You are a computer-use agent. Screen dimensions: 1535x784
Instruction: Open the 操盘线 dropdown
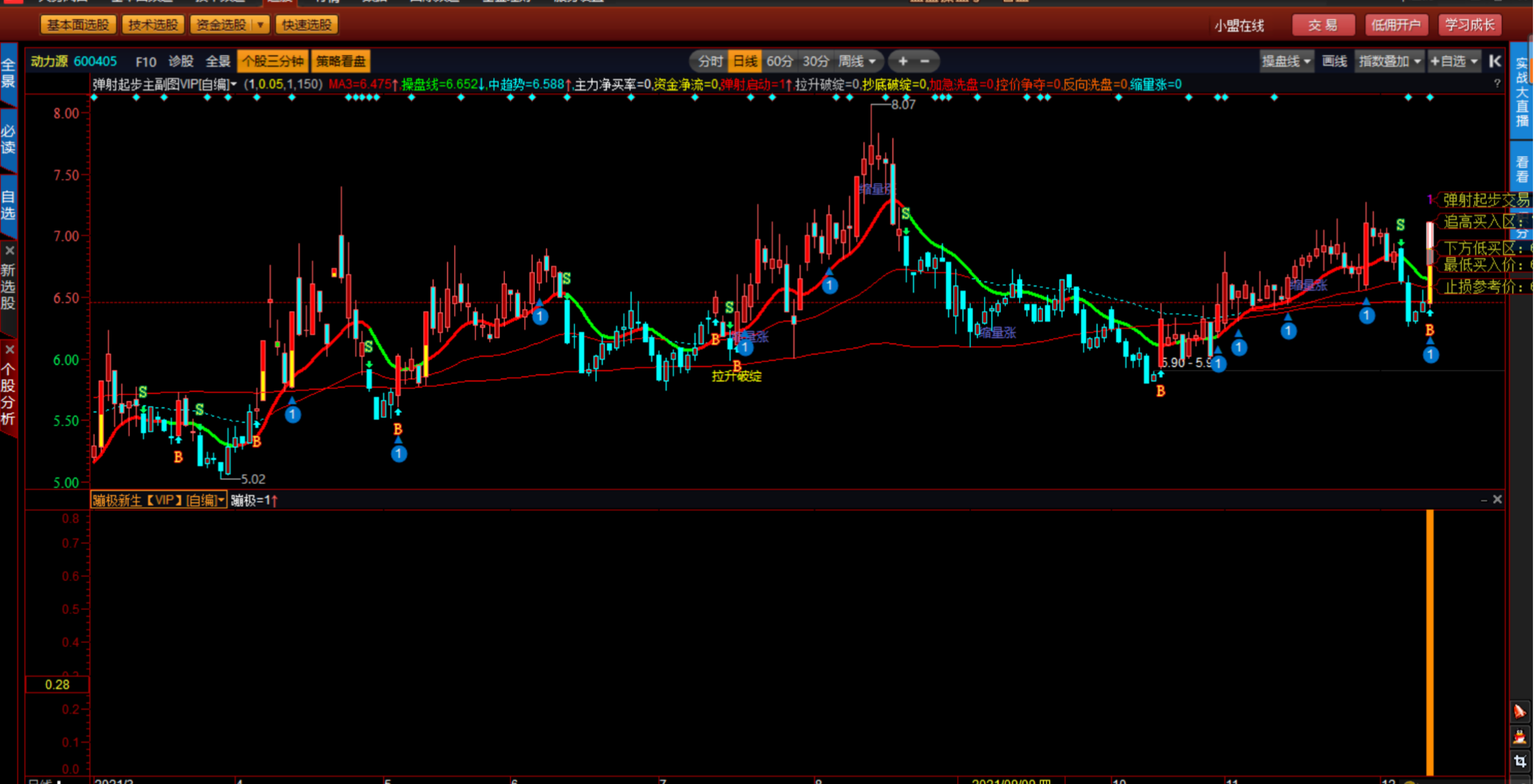click(x=1285, y=61)
